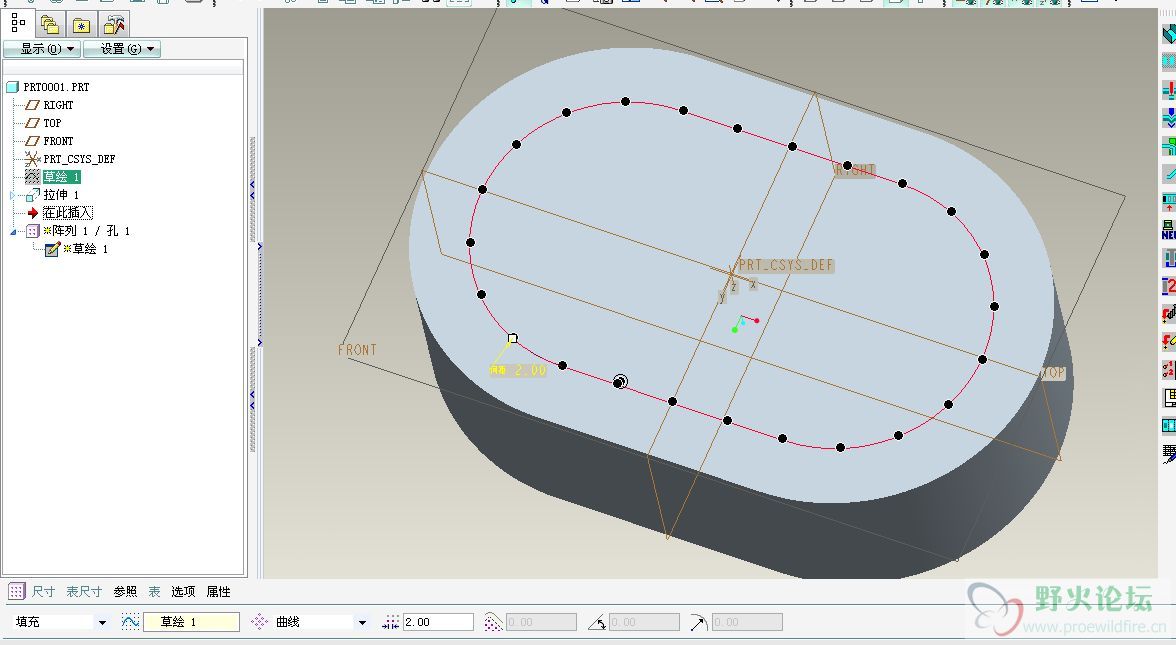Viewport: 1176px width, 645px height.
Task: Open the 显示 dropdown menu
Action: pos(42,50)
